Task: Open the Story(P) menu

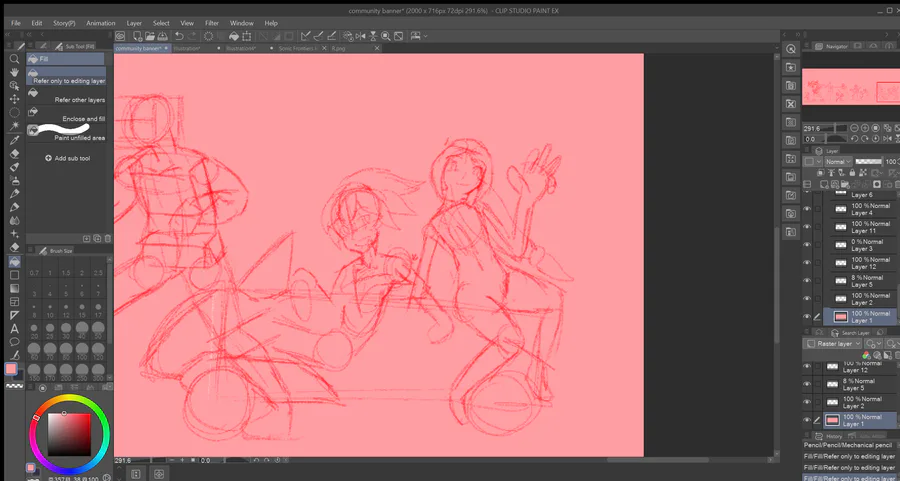Action: point(64,23)
